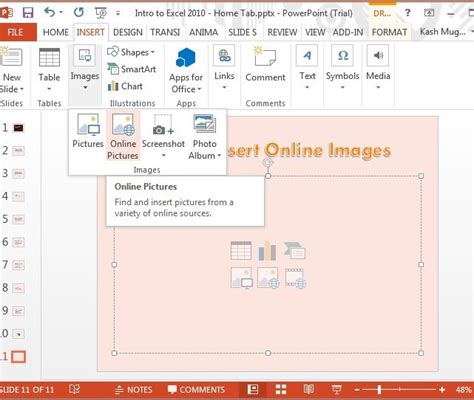The image size is (474, 400).
Task: Click the Insert SmartArt placeholder icon
Action: pyautogui.click(x=295, y=251)
